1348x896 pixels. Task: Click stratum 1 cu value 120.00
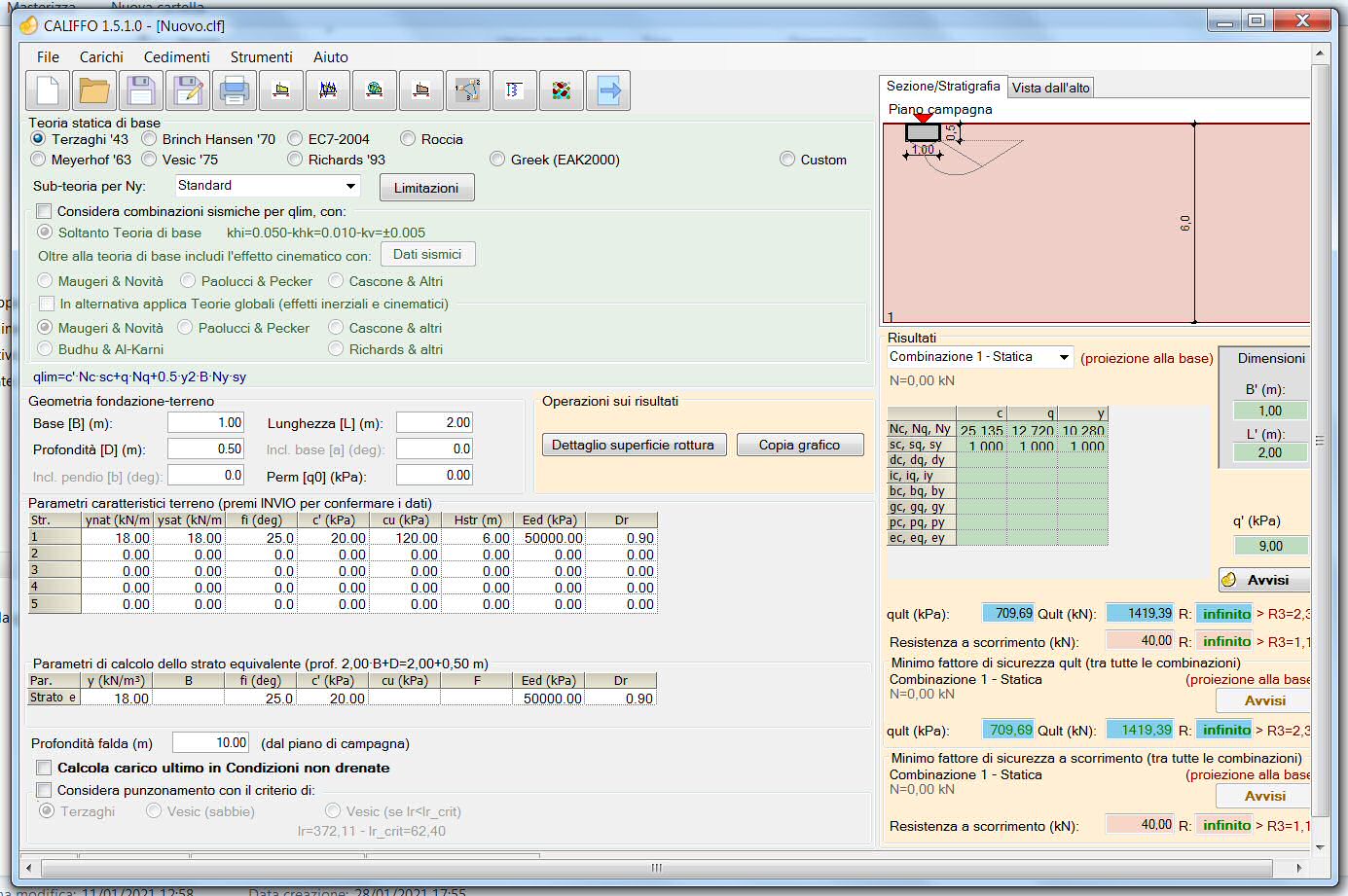(406, 538)
